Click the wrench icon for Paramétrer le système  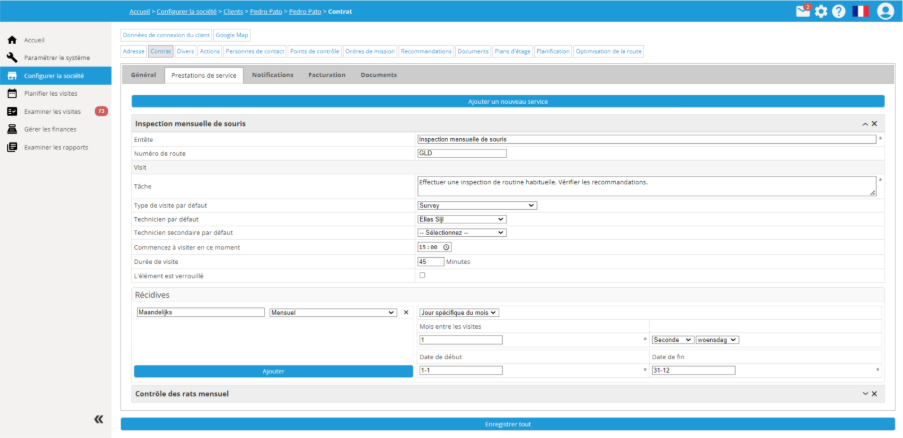(12, 58)
